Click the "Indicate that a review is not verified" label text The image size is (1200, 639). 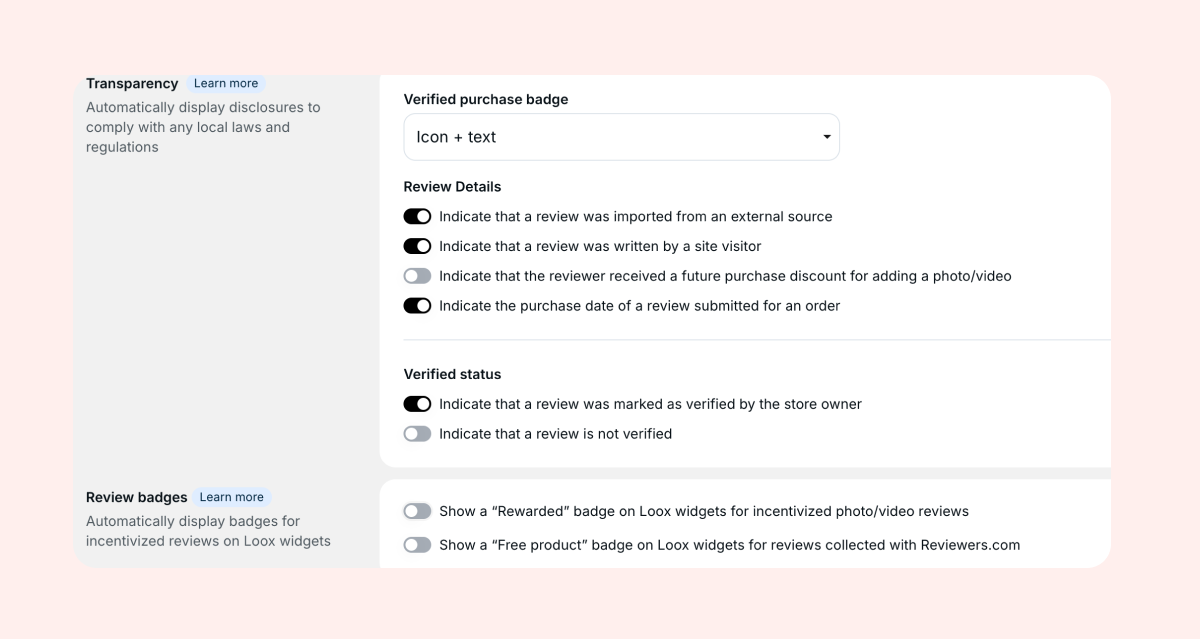555,434
